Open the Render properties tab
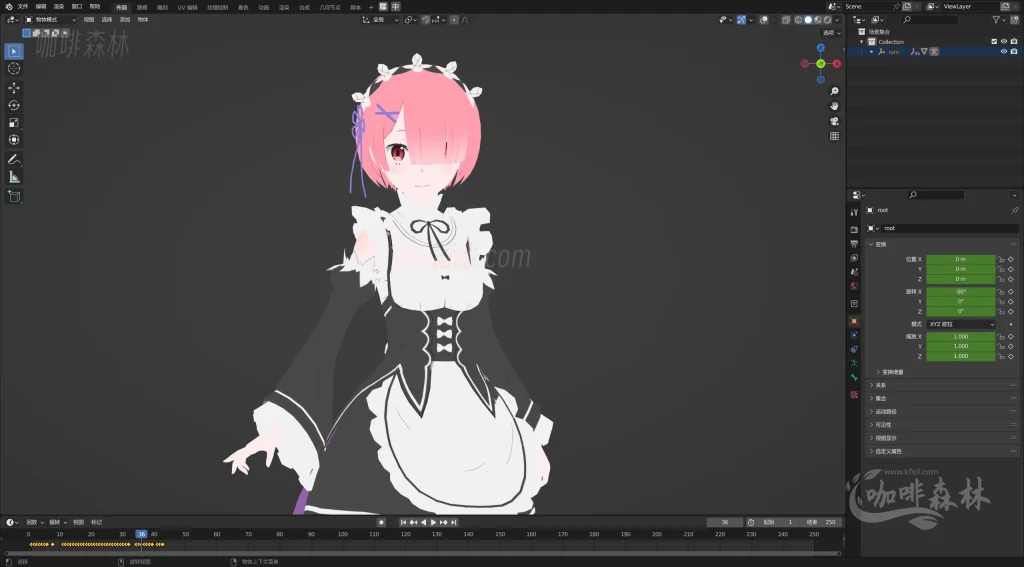The image size is (1024, 567). click(854, 229)
